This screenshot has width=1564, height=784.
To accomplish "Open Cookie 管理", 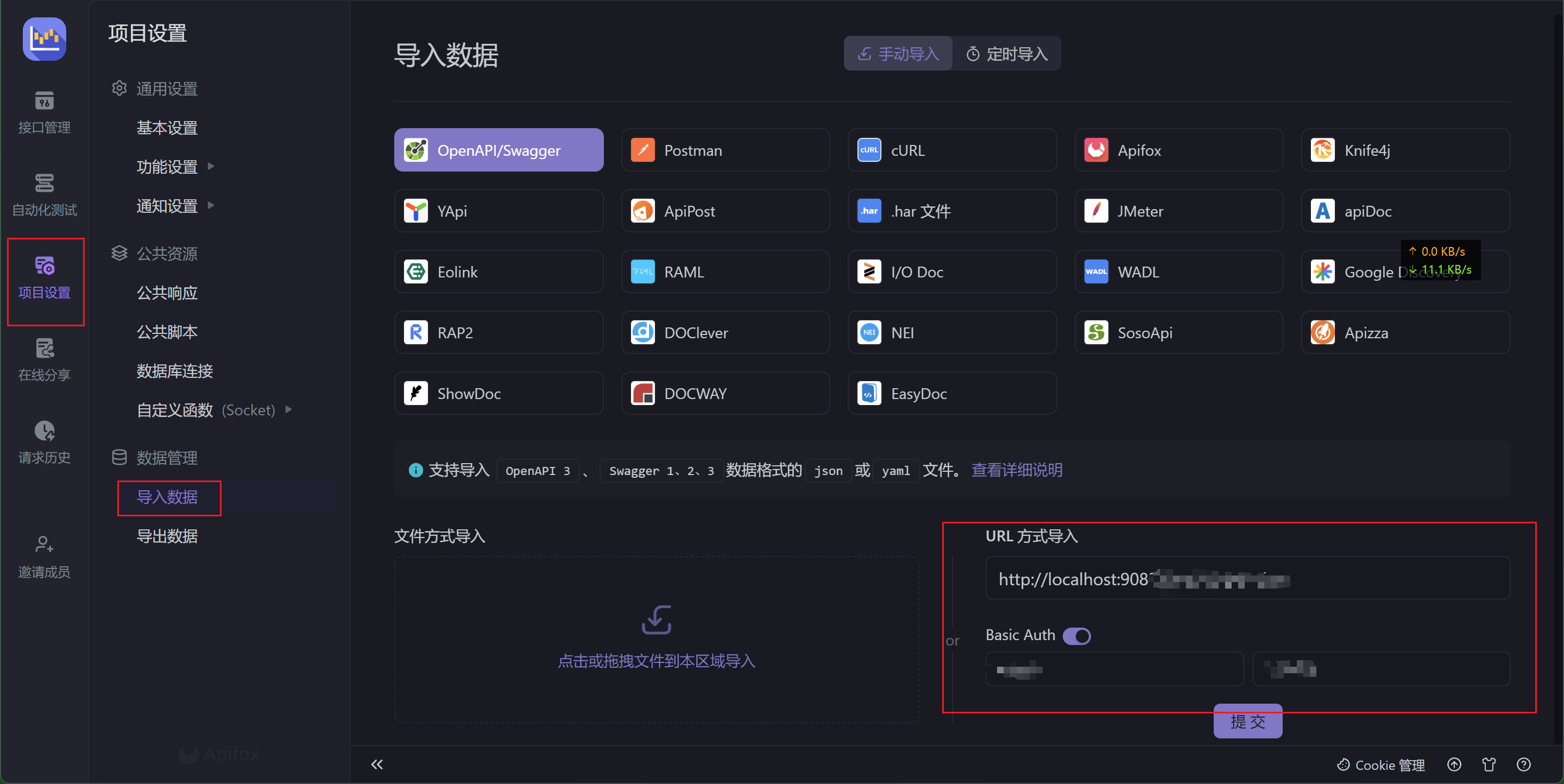I will click(1380, 764).
